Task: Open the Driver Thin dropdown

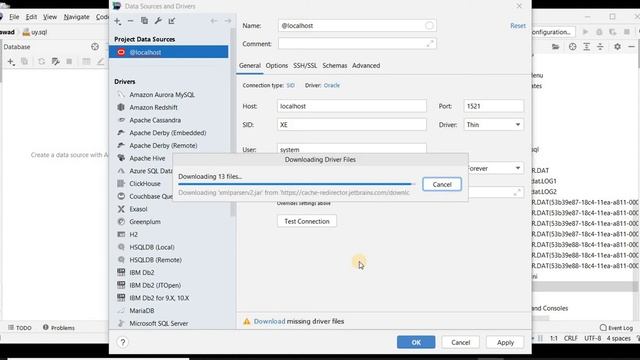Action: click(x=493, y=124)
